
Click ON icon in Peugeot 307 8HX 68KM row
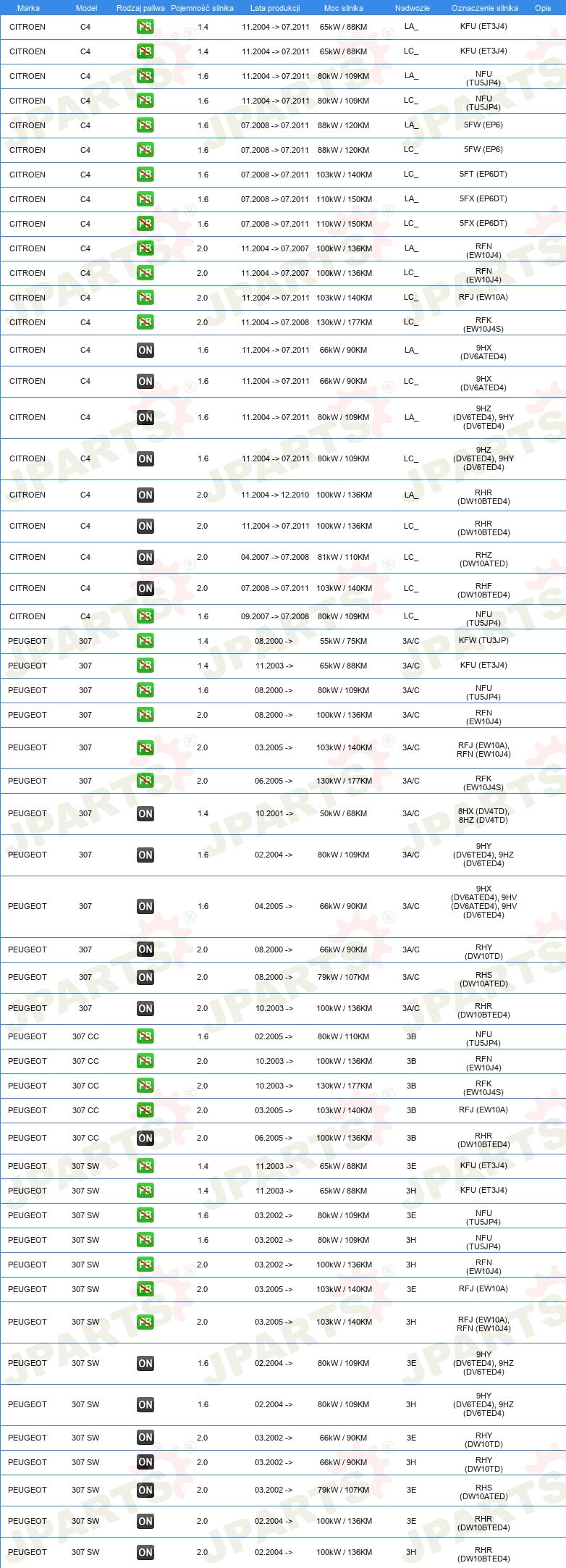145,814
